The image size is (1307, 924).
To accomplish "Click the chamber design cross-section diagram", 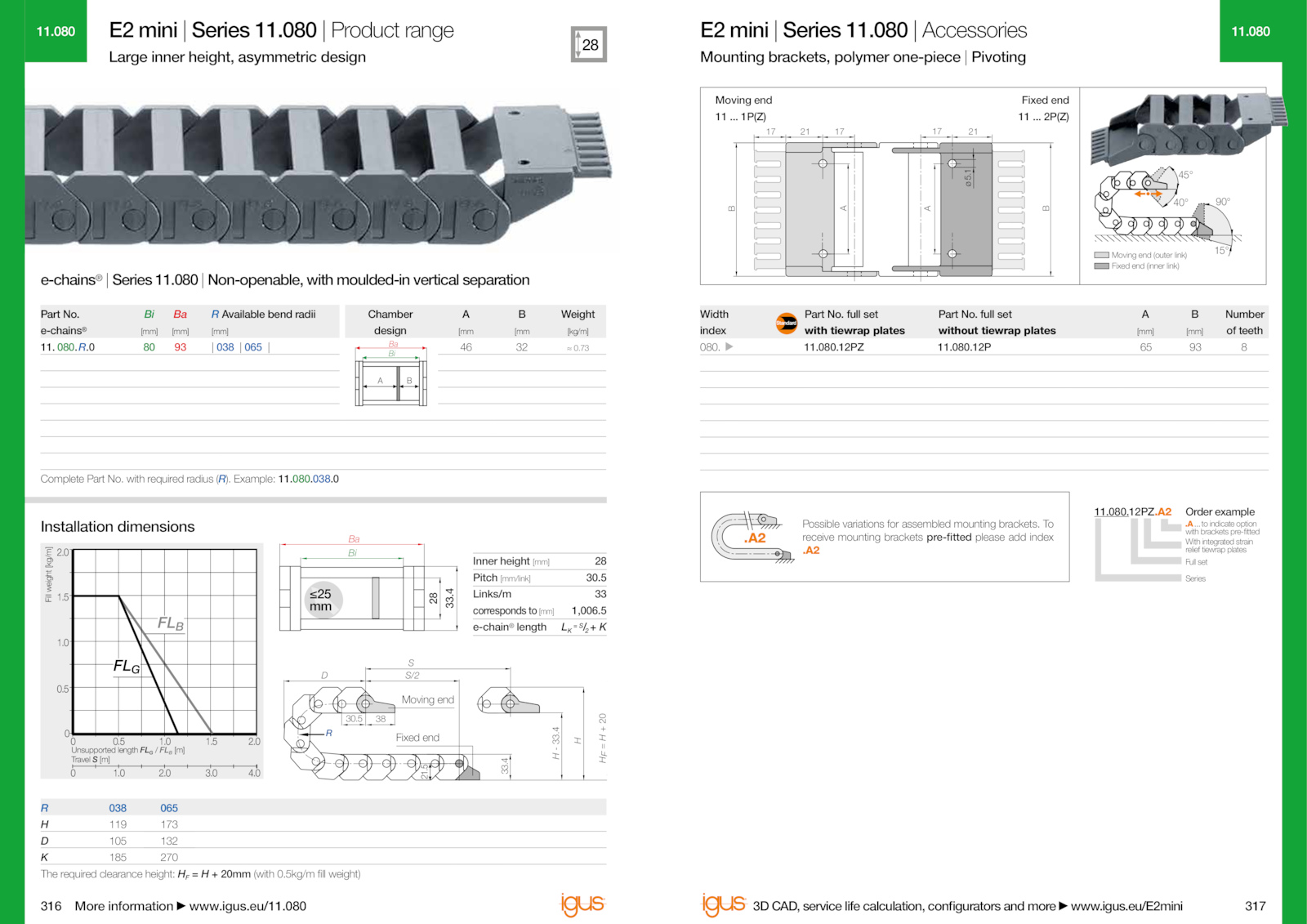I will point(391,375).
